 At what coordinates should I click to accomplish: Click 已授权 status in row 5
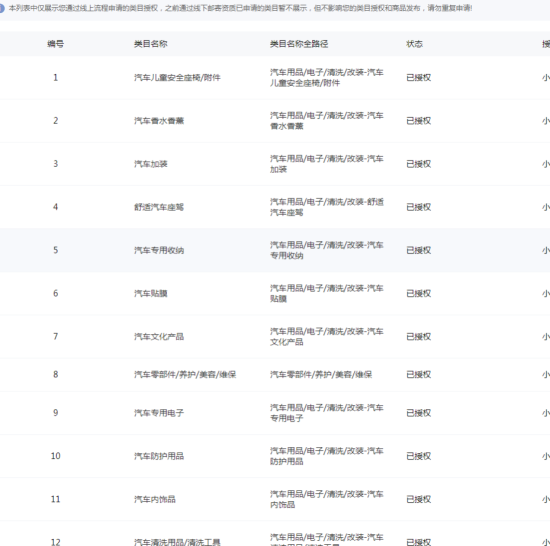tap(418, 250)
